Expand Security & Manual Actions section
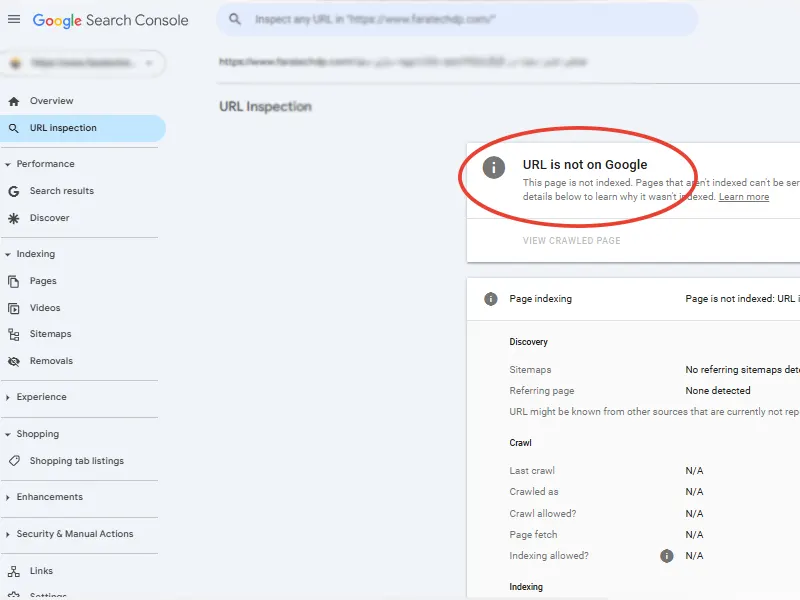800x600 pixels. pyautogui.click(x=8, y=534)
